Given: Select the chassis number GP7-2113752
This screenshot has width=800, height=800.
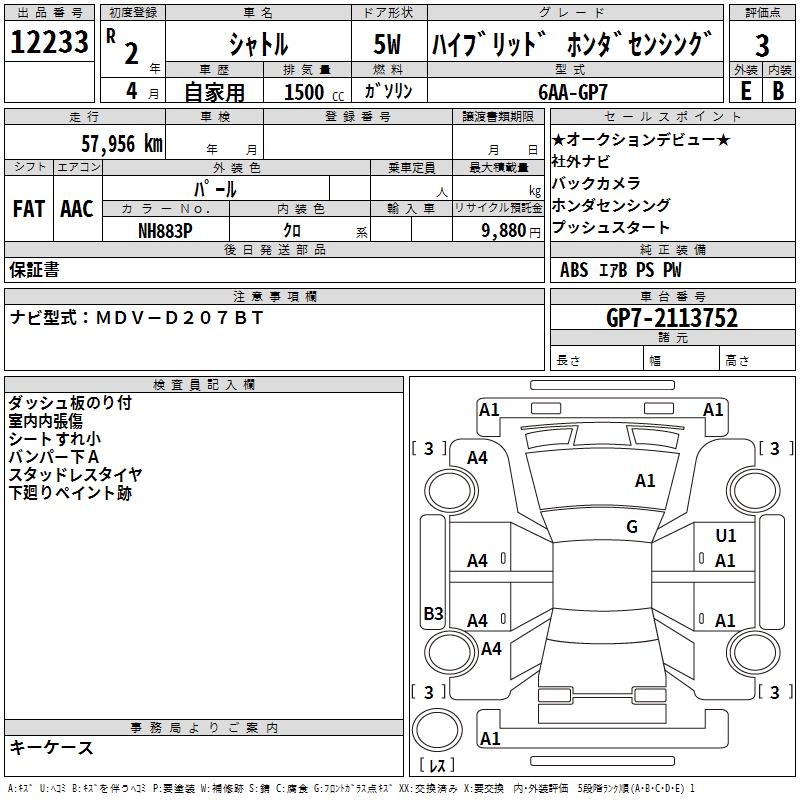Looking at the screenshot, I should 672,318.
